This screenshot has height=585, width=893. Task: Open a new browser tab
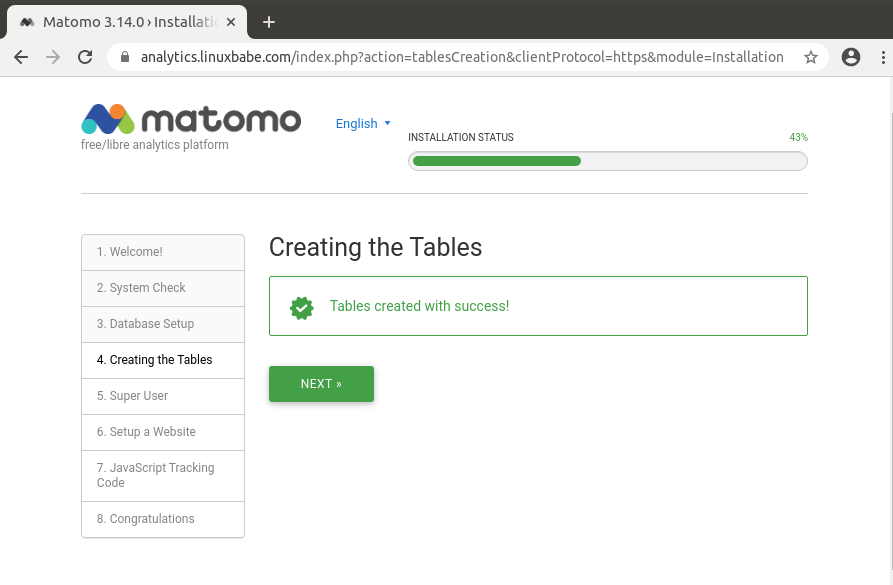point(268,22)
